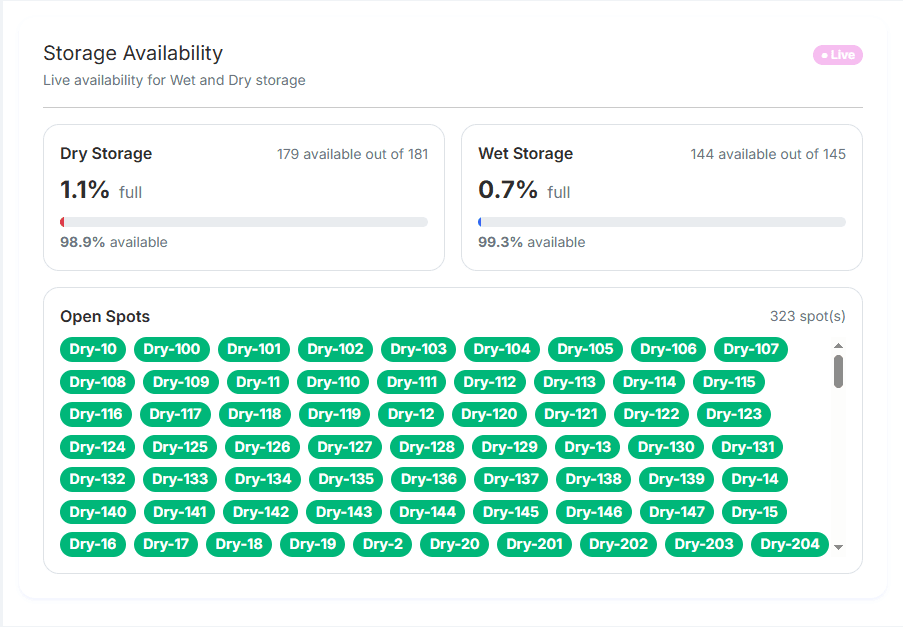Select the Dry-120 open spot
903x627 pixels.
click(x=489, y=414)
